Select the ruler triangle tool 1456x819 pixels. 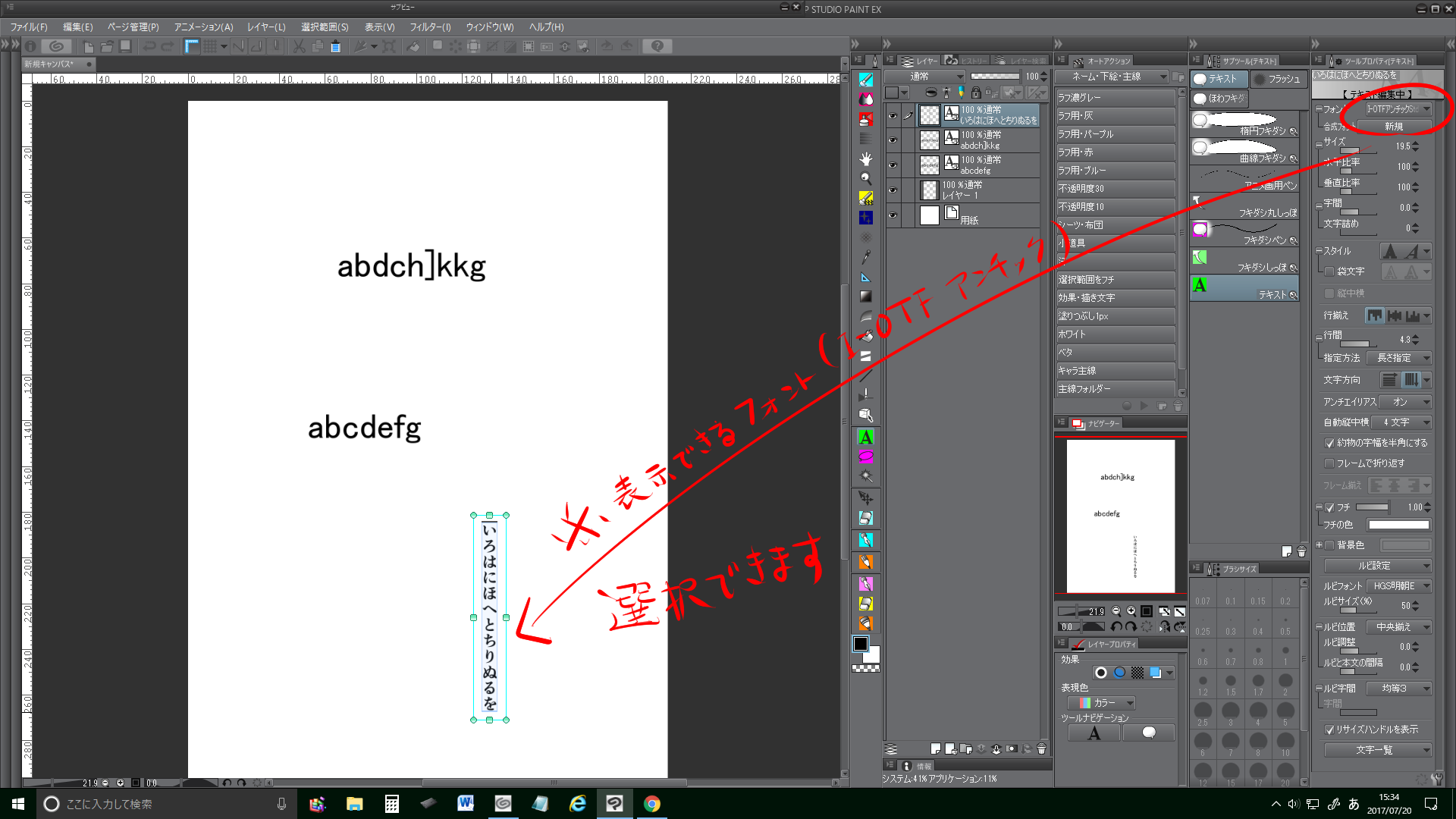(x=865, y=277)
